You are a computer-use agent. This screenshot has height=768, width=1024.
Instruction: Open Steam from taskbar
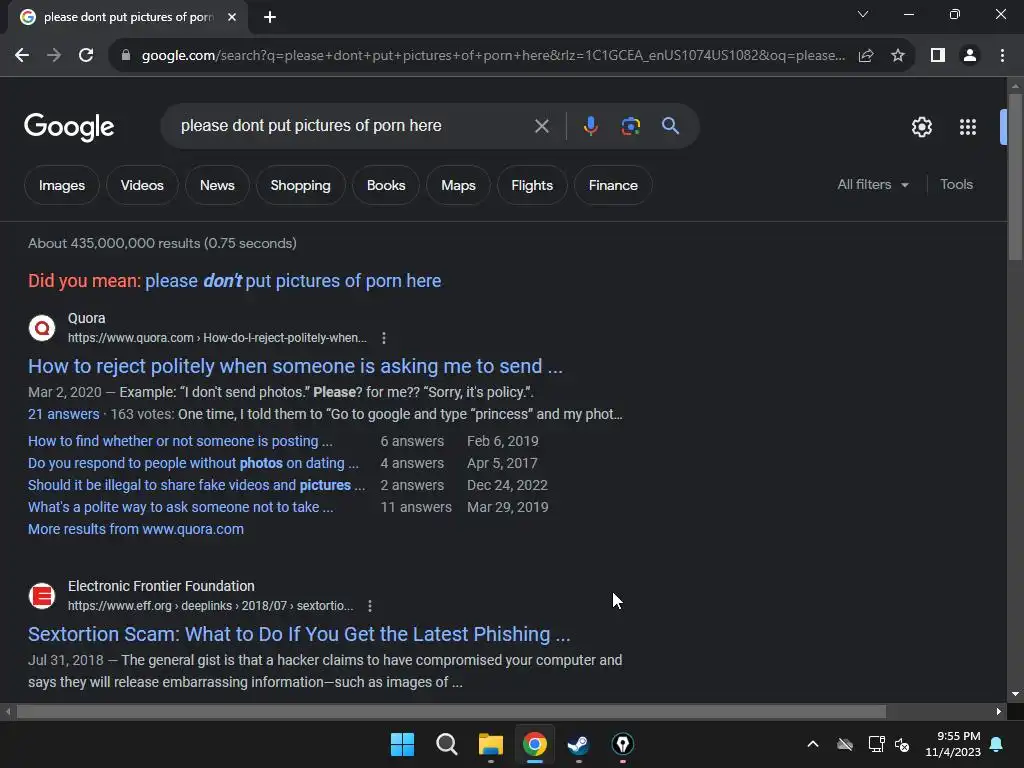click(x=578, y=744)
